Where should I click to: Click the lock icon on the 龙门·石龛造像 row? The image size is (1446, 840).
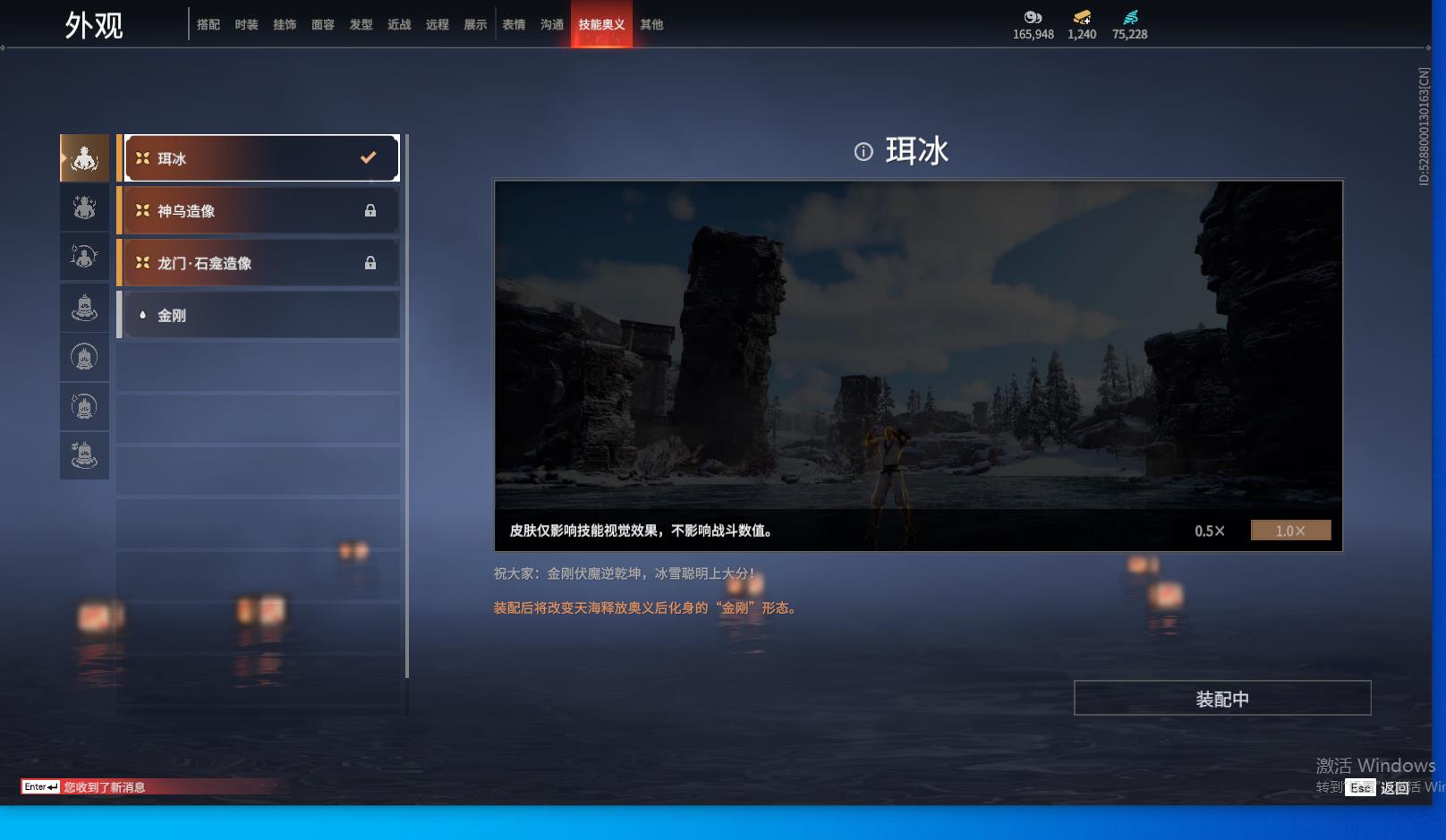[x=370, y=263]
